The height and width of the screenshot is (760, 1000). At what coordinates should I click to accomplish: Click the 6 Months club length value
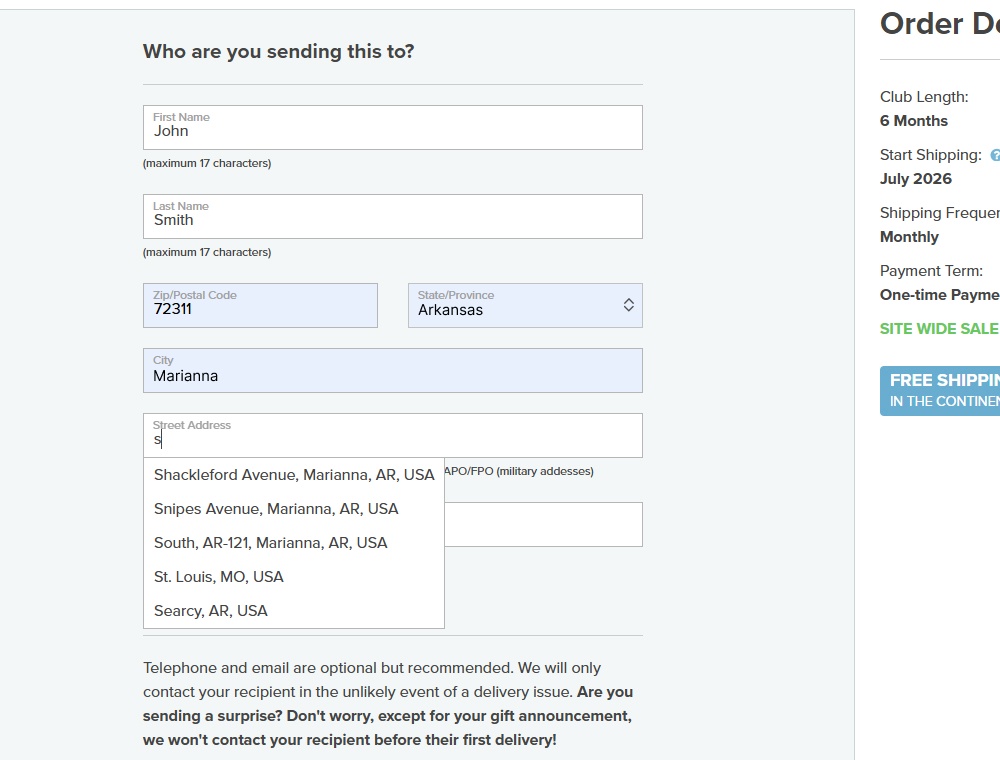tap(914, 121)
